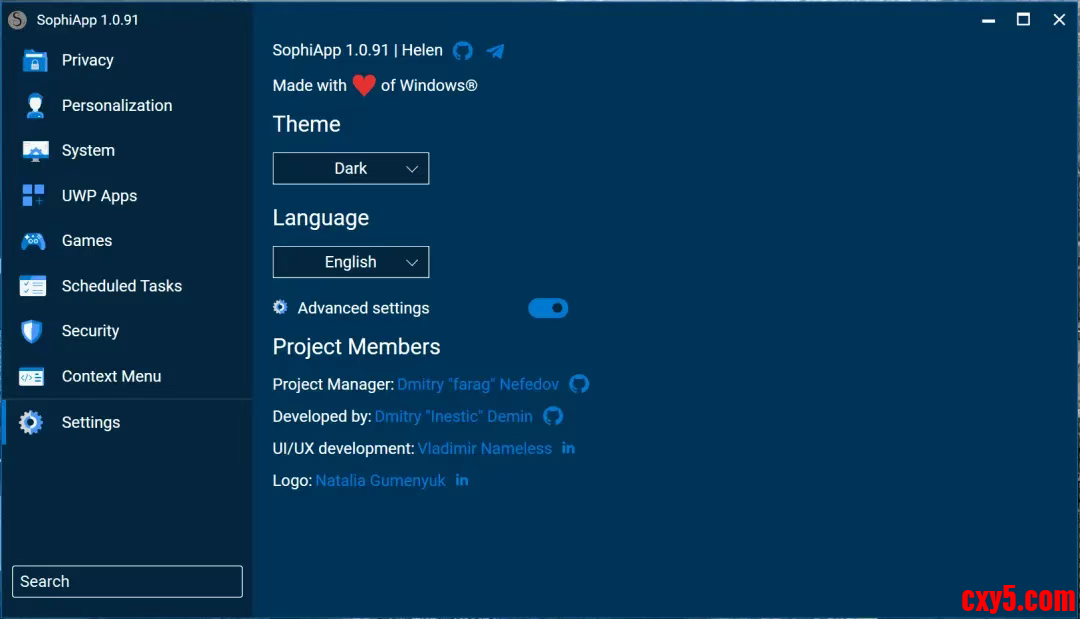Viewport: 1080px width, 619px height.
Task: Switch to the Context Menu section
Action: click(111, 377)
